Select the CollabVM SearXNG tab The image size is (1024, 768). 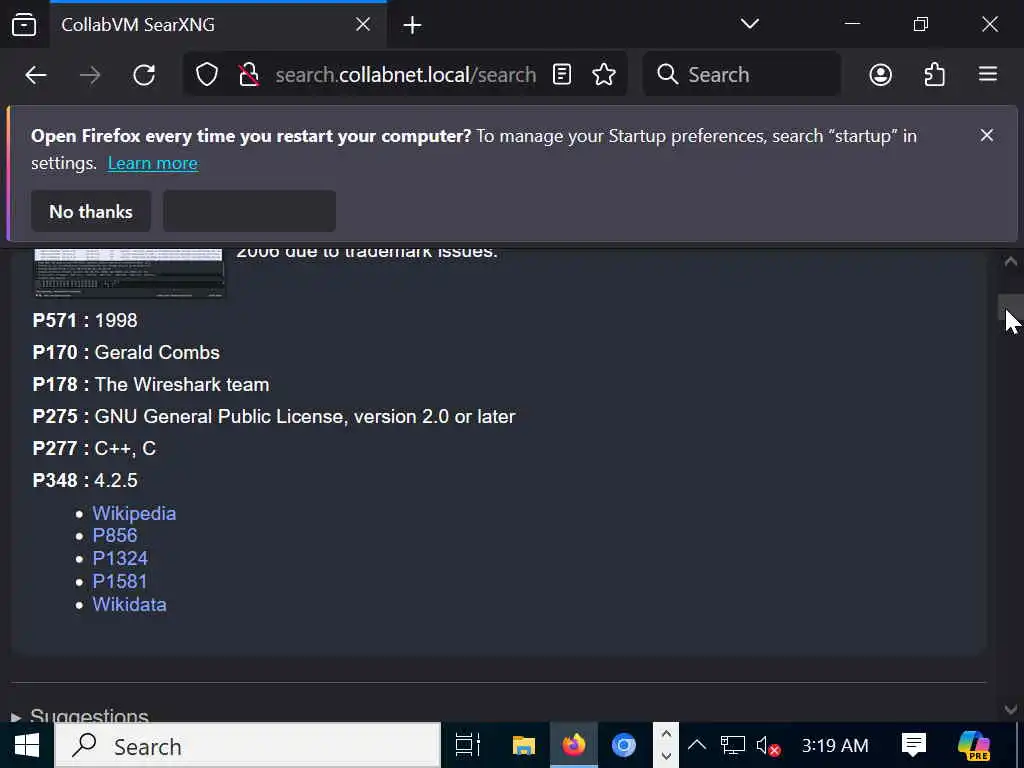click(x=217, y=25)
